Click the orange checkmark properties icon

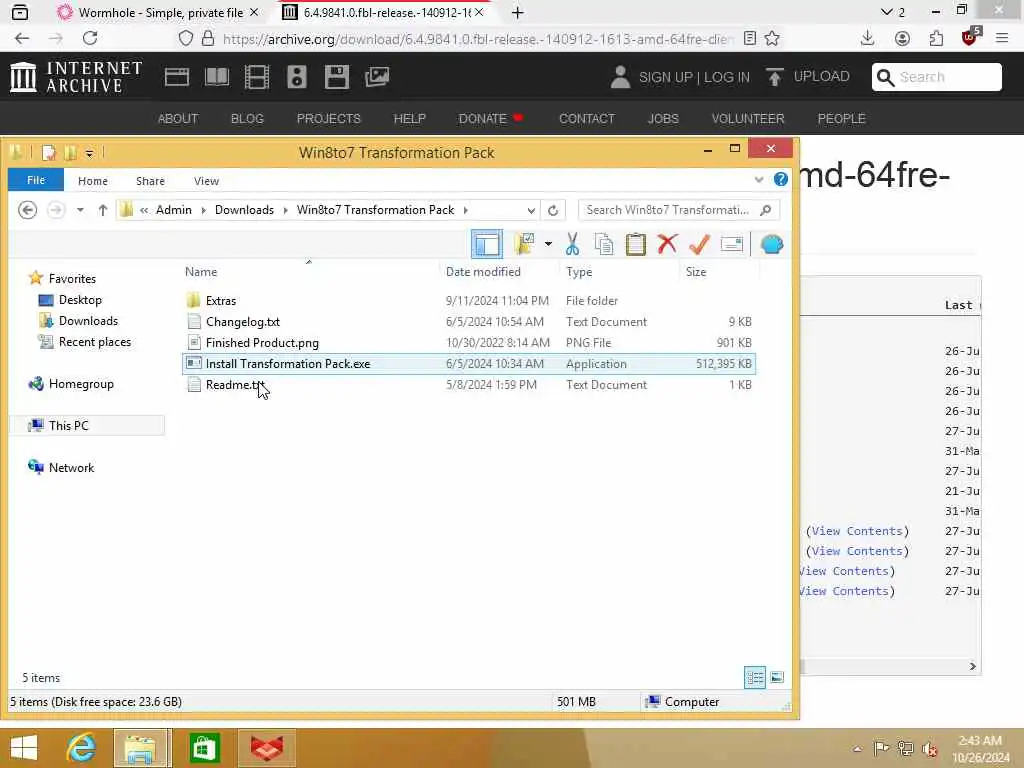point(699,244)
